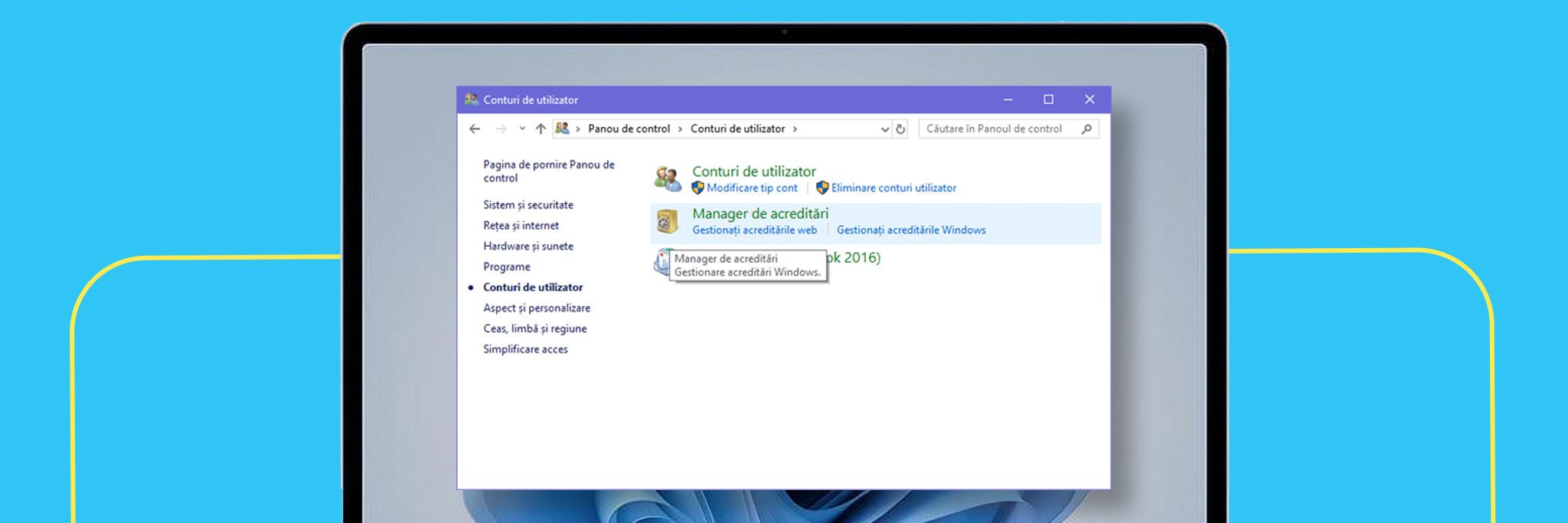This screenshot has width=1568, height=523.
Task: Select Rețea și internet in sidebar
Action: point(521,225)
